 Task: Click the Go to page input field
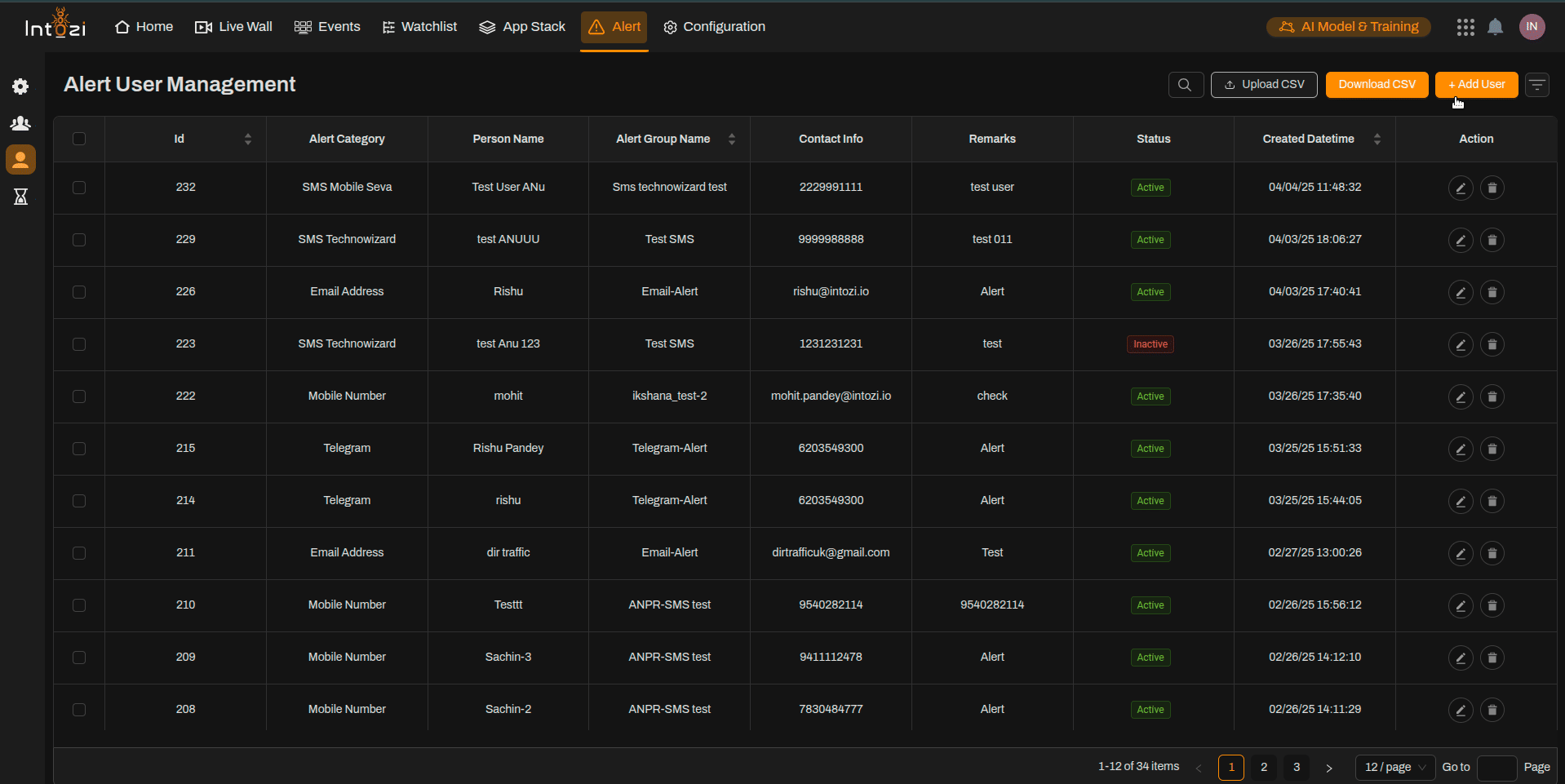pos(1496,768)
